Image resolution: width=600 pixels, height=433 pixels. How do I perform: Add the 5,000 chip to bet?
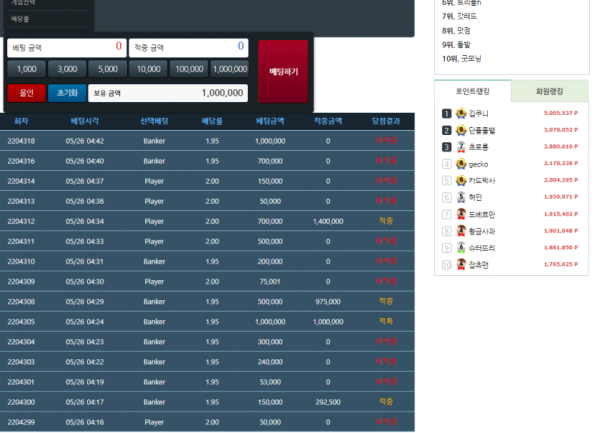[107, 69]
